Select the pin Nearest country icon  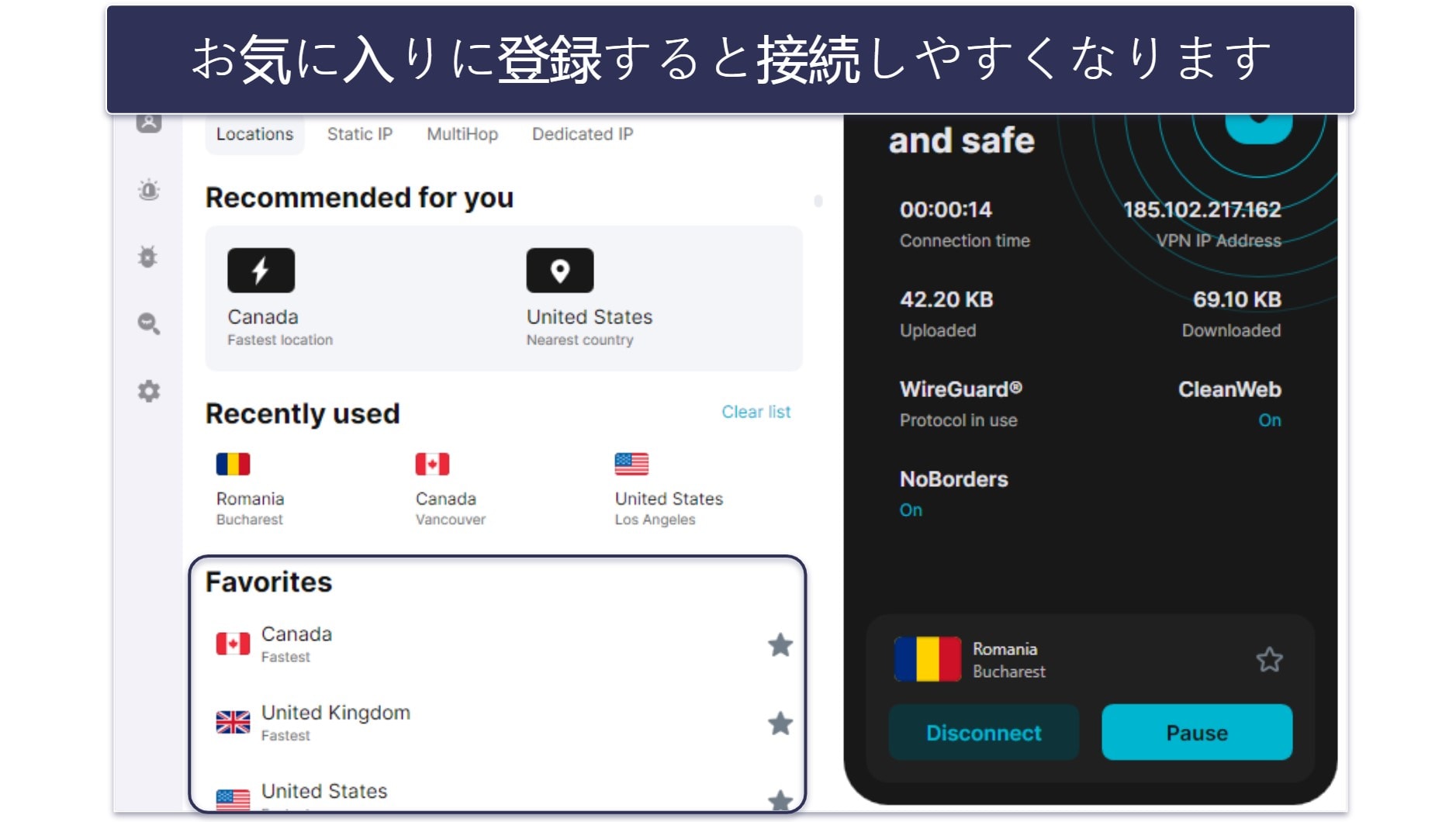[x=559, y=270]
